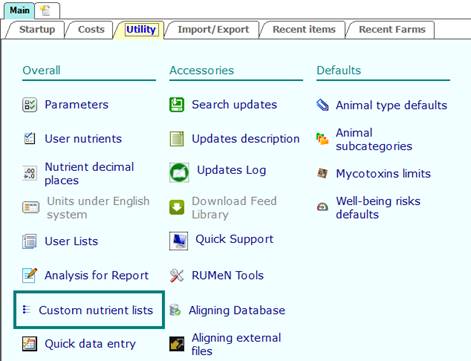Click the Animal type defaults icon
Screen dimensions: 471x361
[x=322, y=105]
